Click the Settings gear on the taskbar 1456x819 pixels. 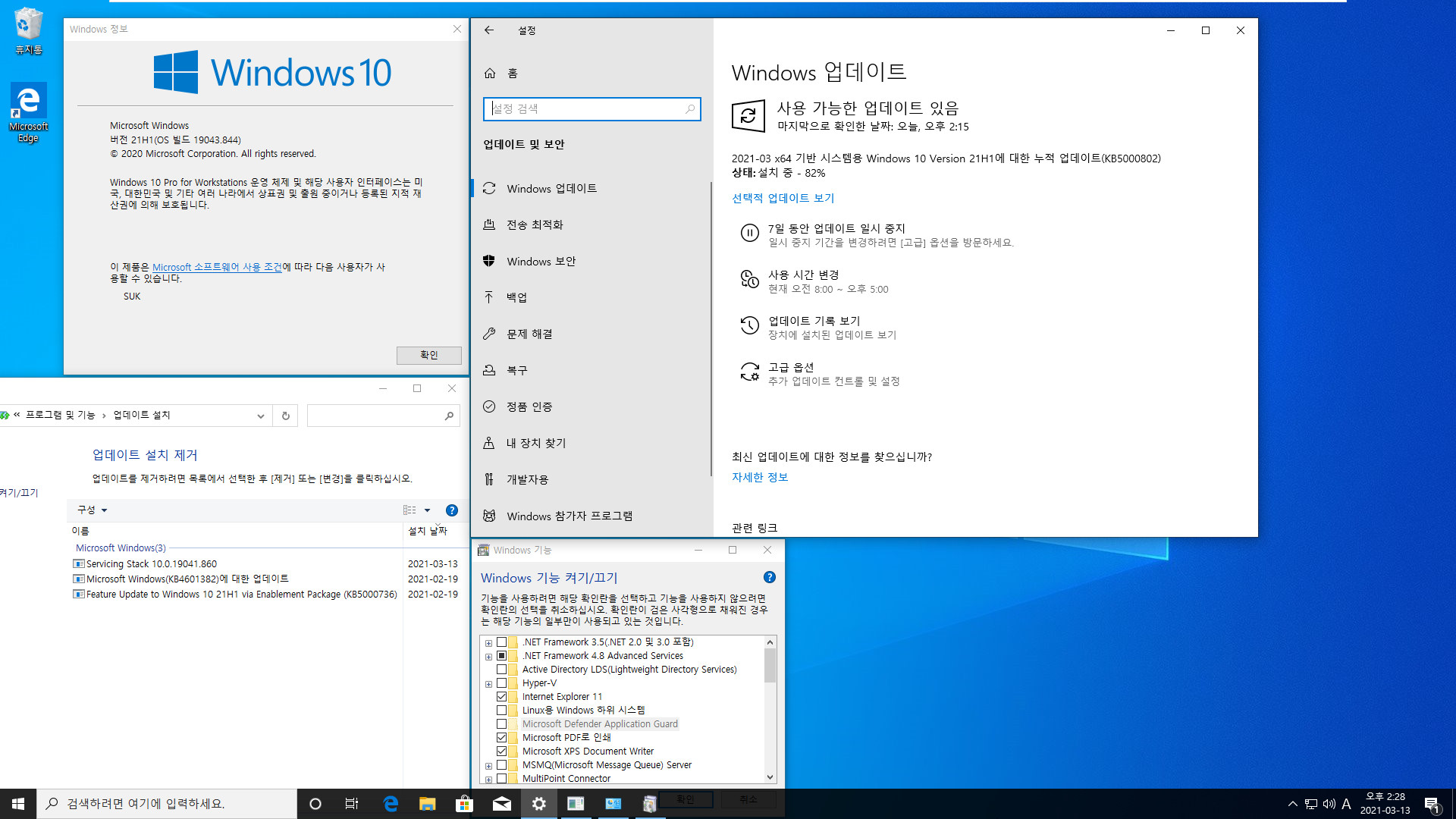538,804
